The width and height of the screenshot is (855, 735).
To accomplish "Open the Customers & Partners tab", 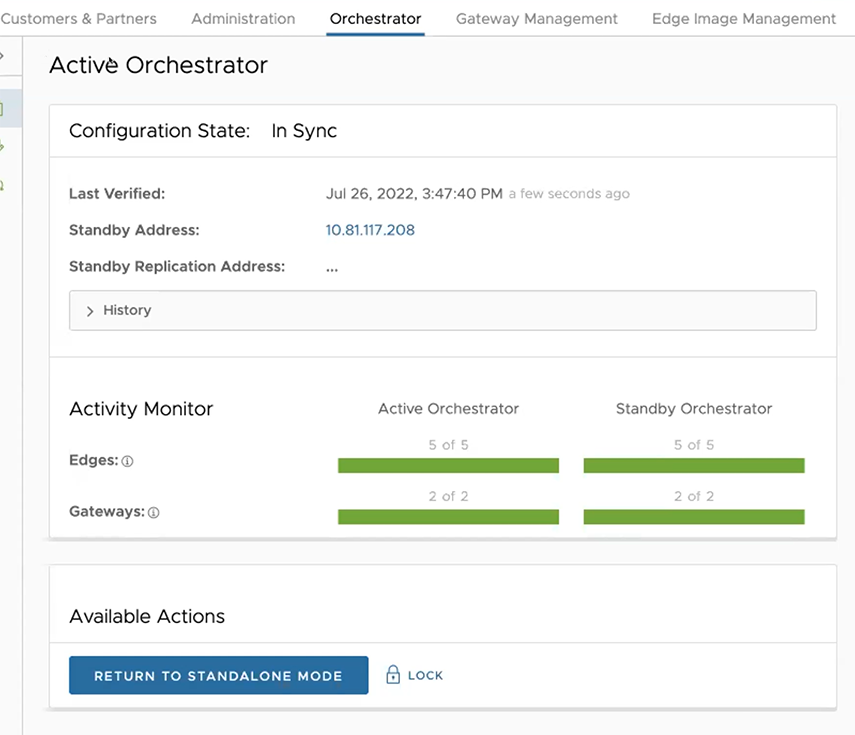I will point(79,18).
